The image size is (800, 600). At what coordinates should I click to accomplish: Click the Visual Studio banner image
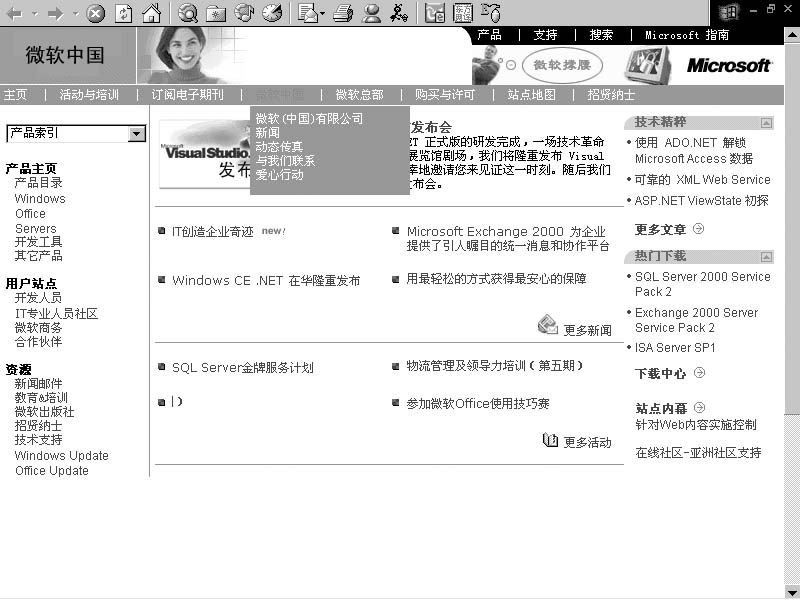point(205,154)
